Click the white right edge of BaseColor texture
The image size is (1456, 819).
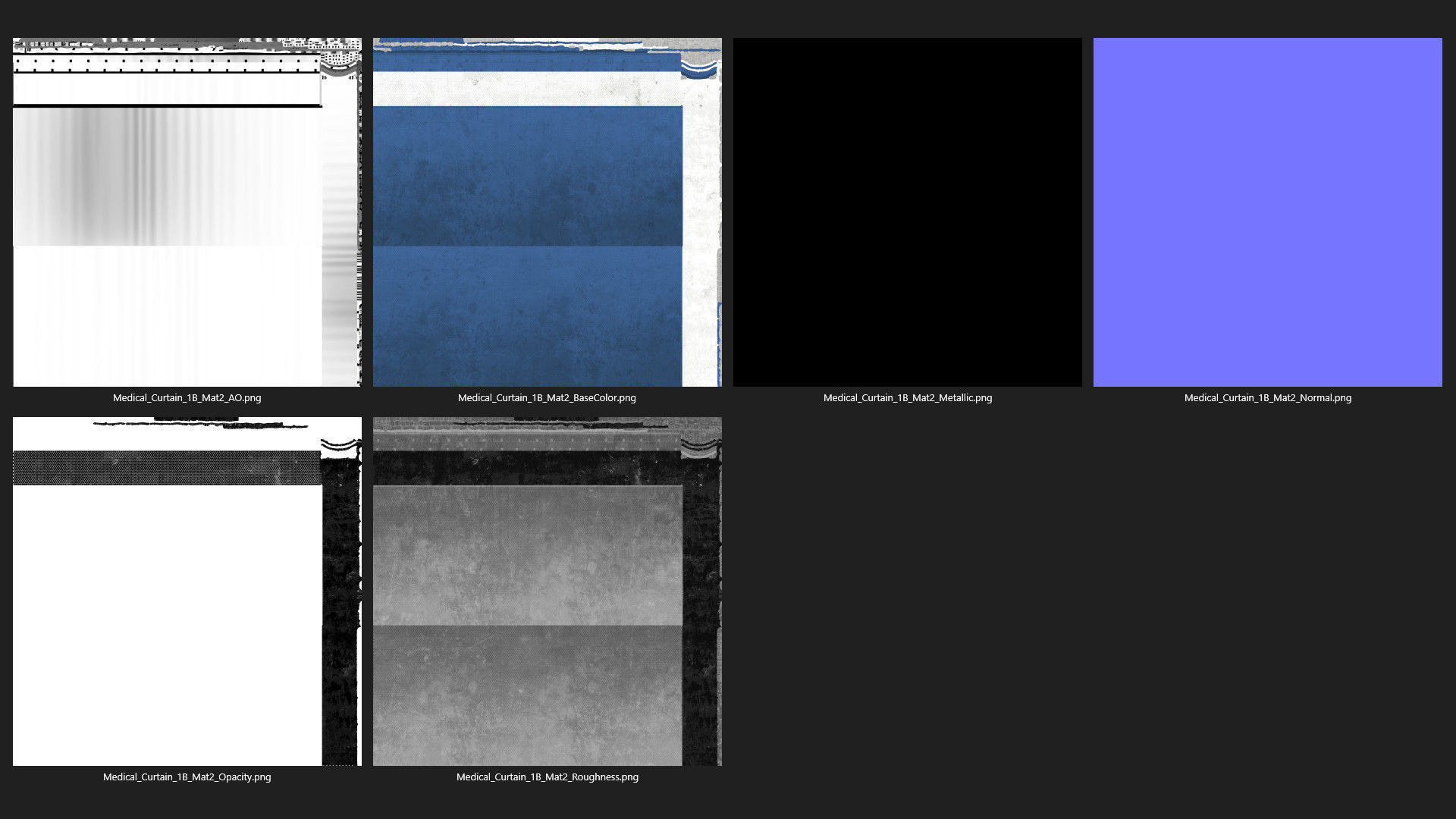tap(700, 227)
